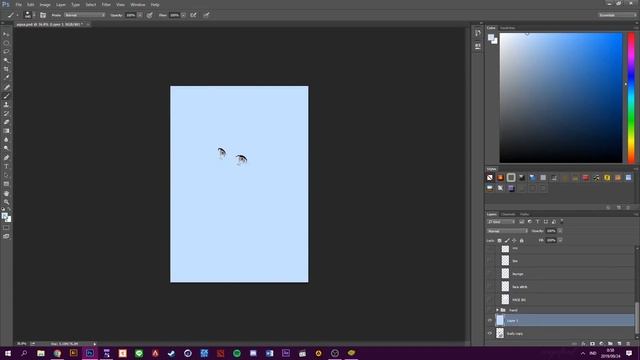Select the Hand tool
The width and height of the screenshot is (640, 360).
click(x=6, y=193)
